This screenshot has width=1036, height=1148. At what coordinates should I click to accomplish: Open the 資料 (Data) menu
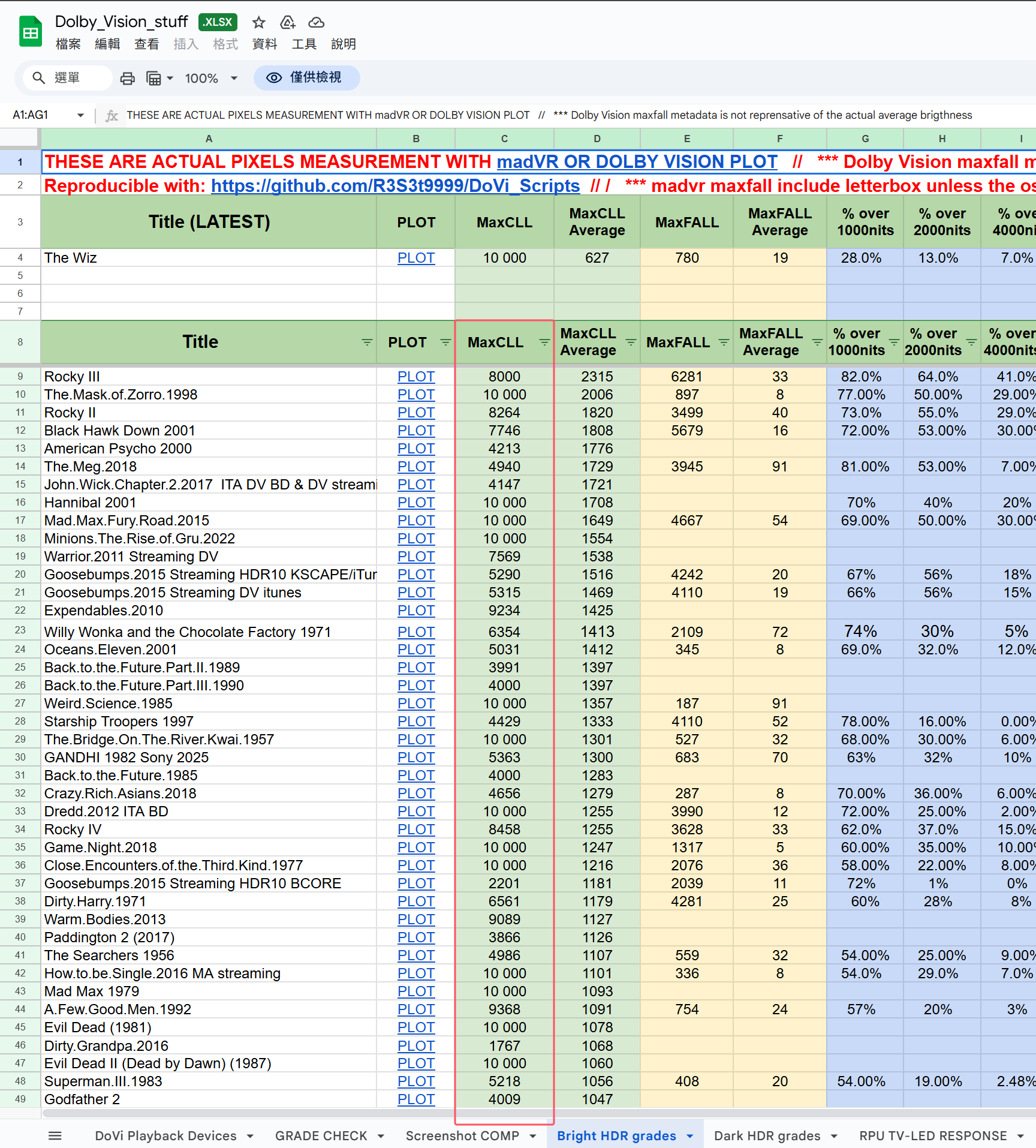point(265,44)
